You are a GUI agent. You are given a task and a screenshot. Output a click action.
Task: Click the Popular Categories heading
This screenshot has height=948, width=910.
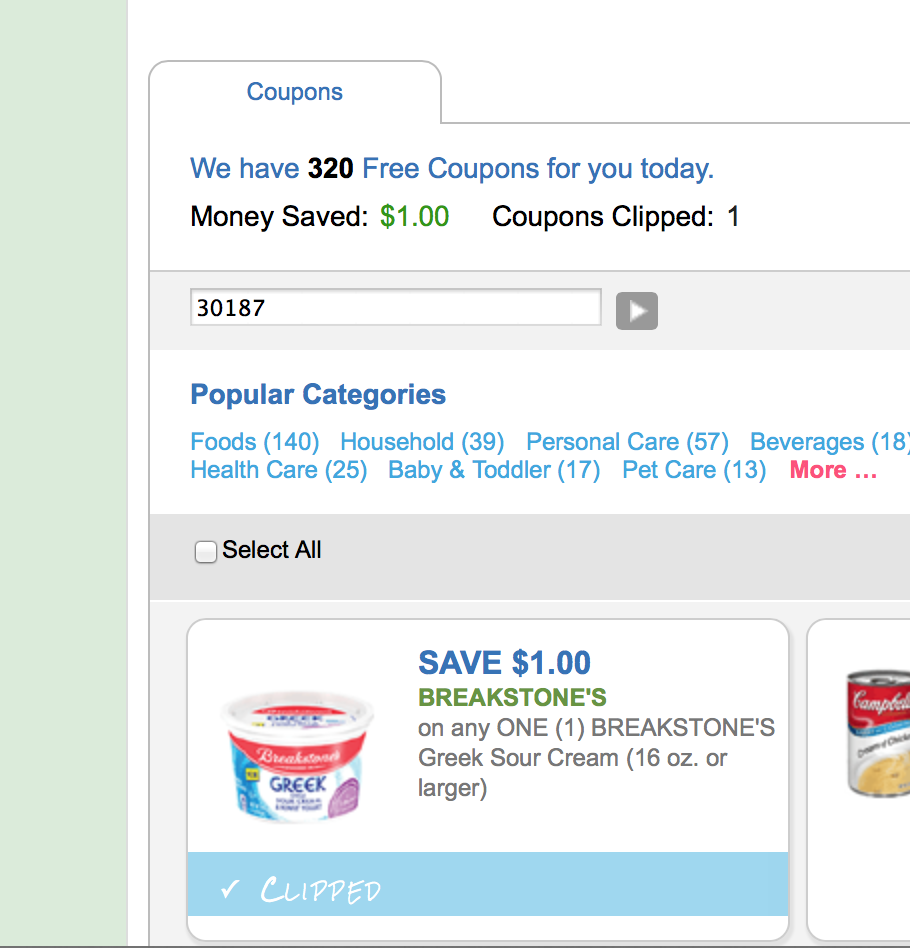318,394
